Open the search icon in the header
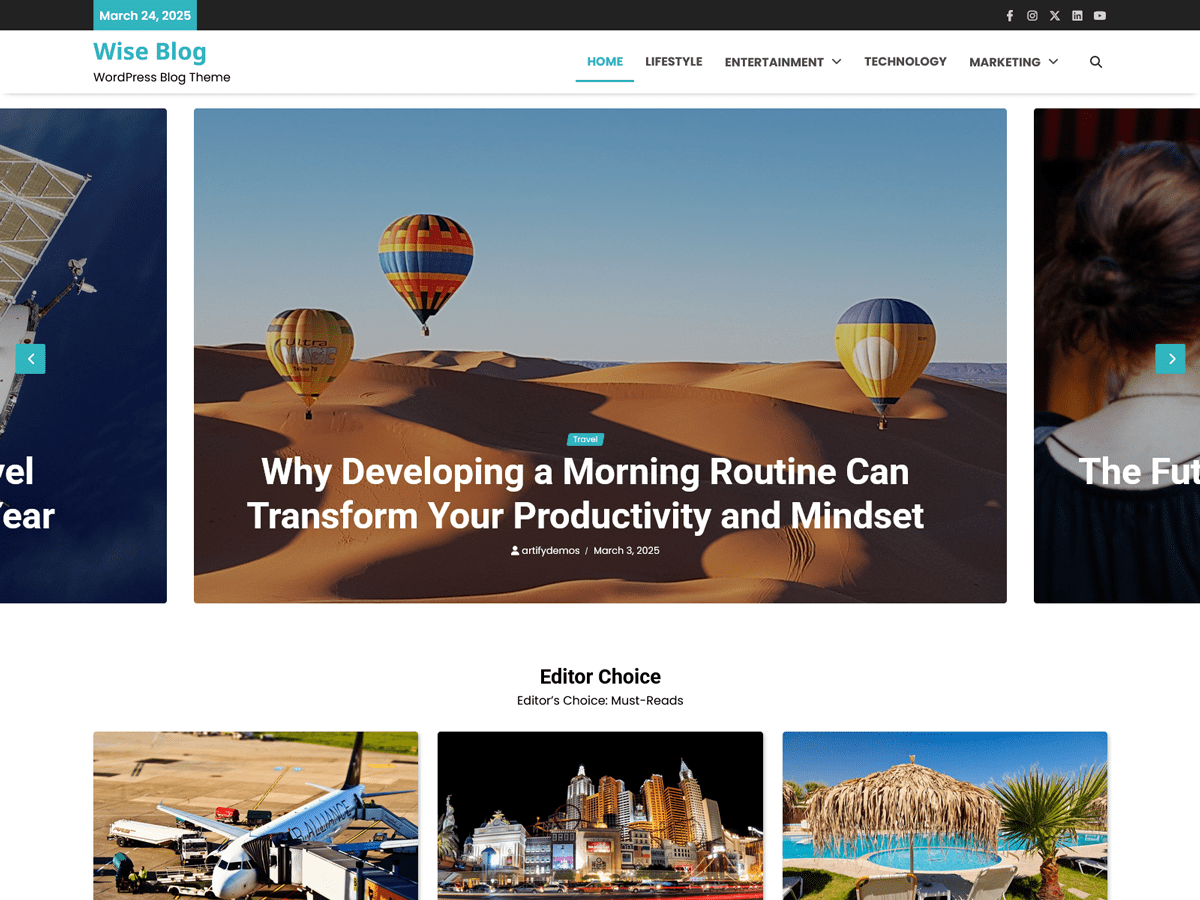This screenshot has height=900, width=1200. [1096, 61]
